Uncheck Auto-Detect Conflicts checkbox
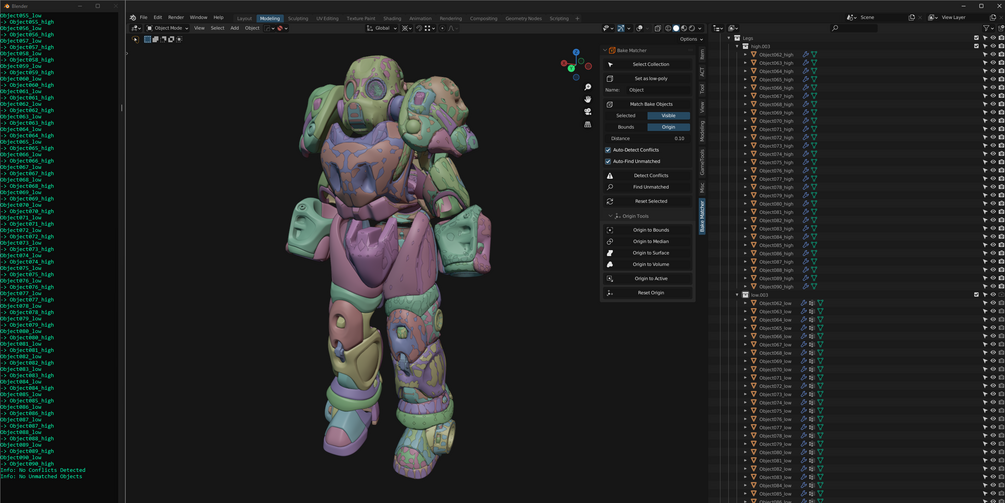The width and height of the screenshot is (1005, 503). (608, 150)
